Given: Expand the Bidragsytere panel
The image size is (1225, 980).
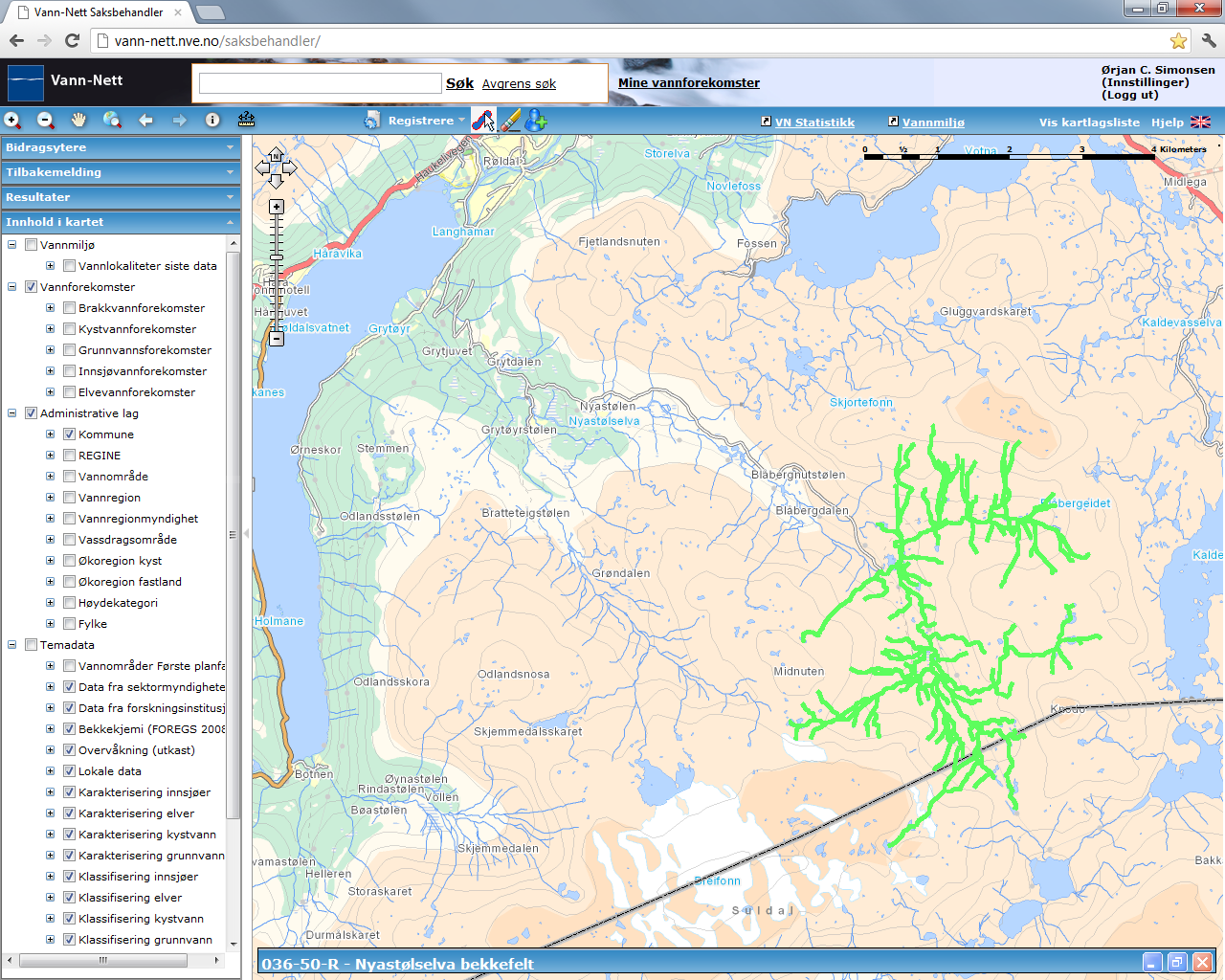Looking at the screenshot, I should pyautogui.click(x=121, y=147).
